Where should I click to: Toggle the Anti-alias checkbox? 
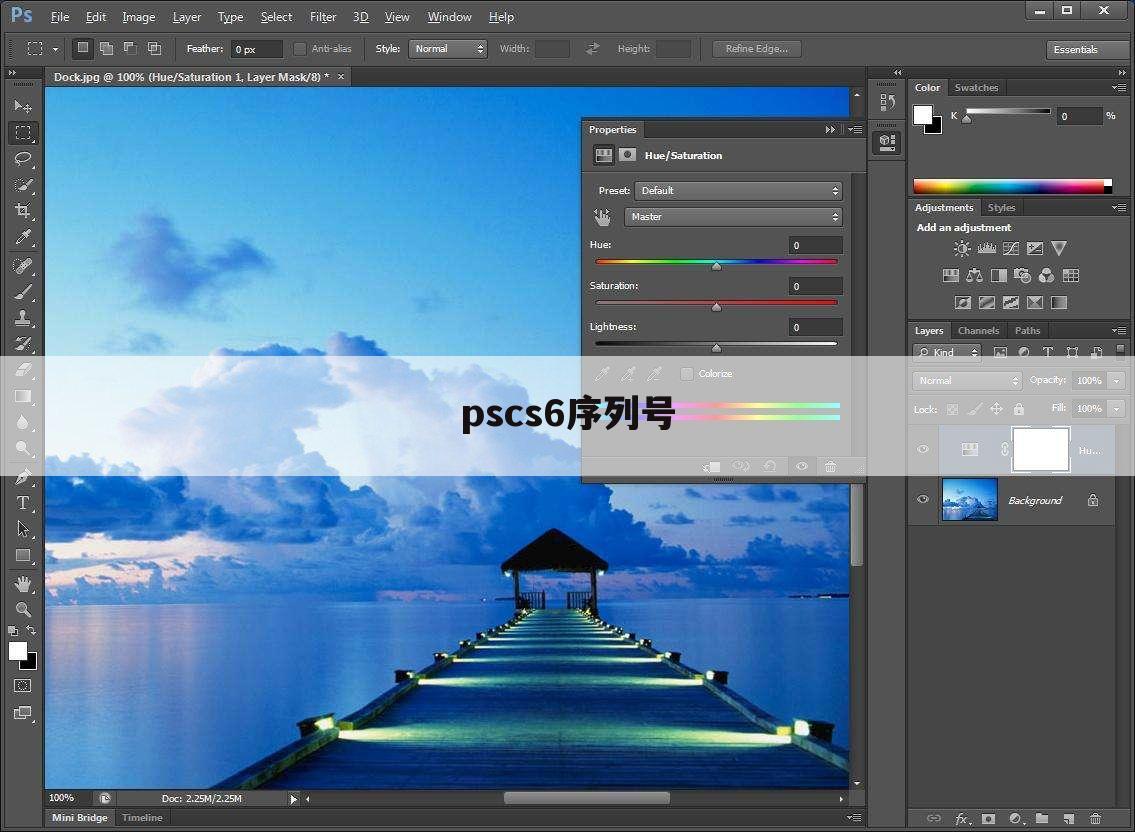tap(300, 49)
